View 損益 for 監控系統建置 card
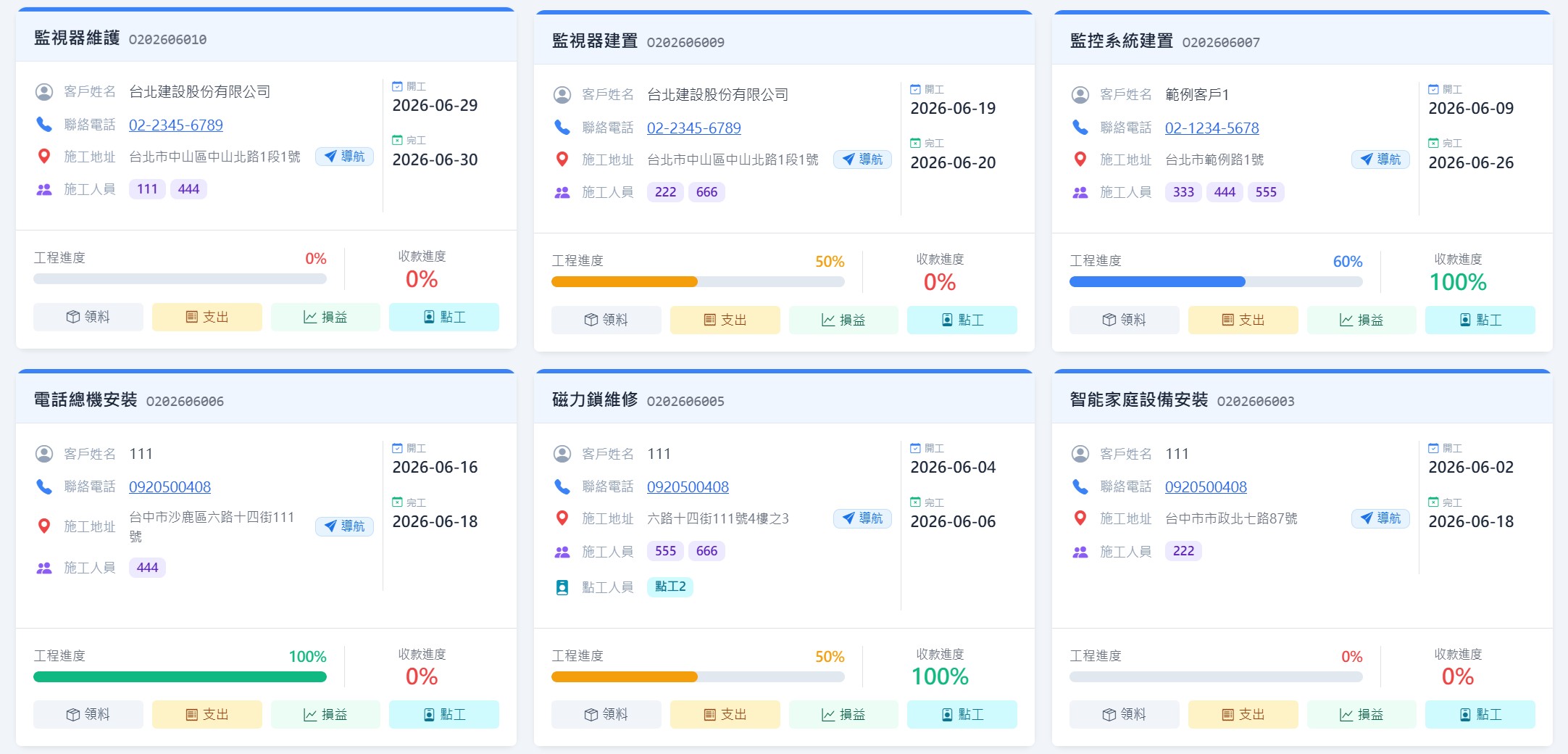 coord(1361,320)
